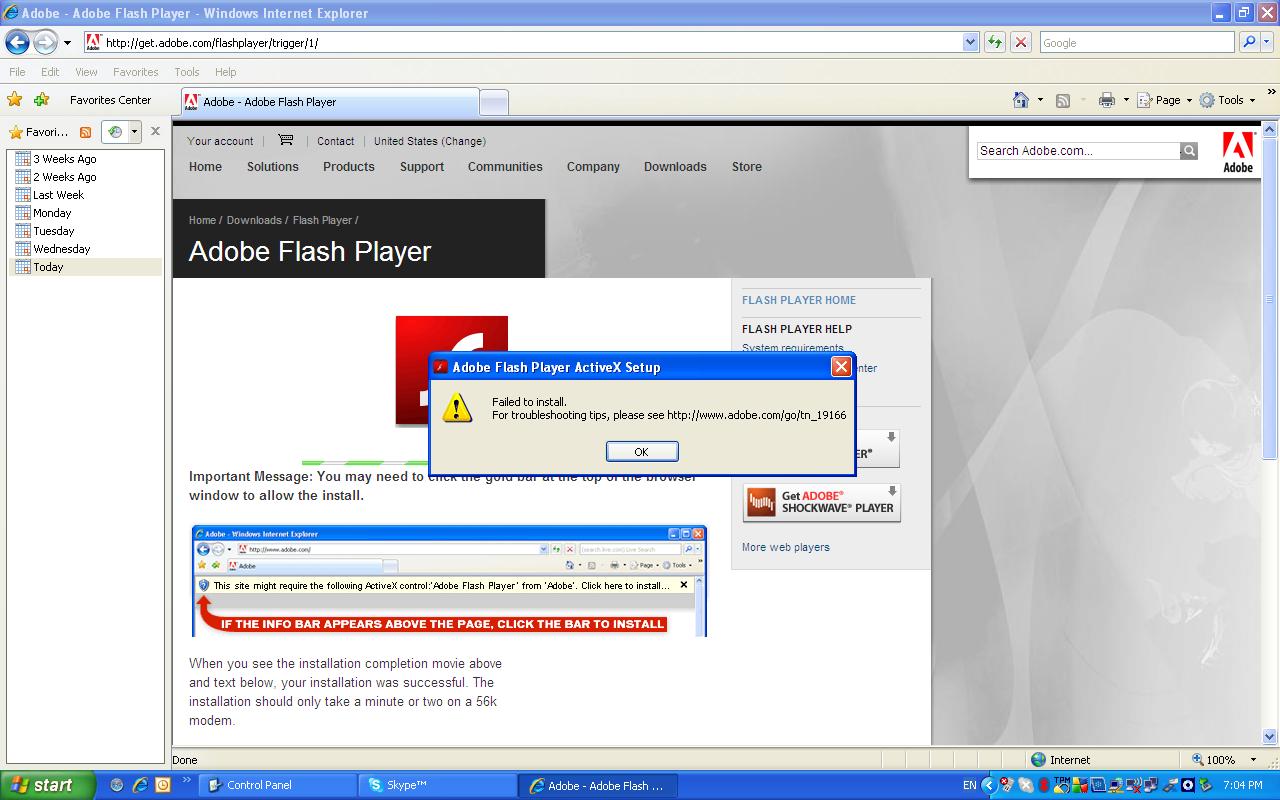1280x800 pixels.
Task: Open the Home button dropdown arrow
Action: coord(1040,100)
